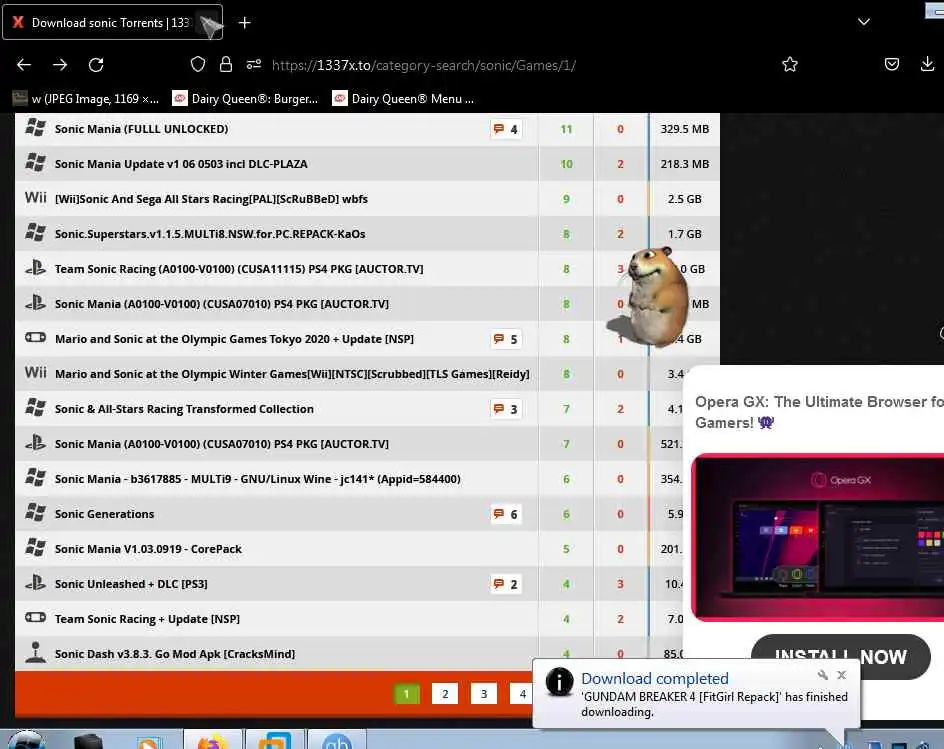Click the Windows Start orb

coord(25,741)
